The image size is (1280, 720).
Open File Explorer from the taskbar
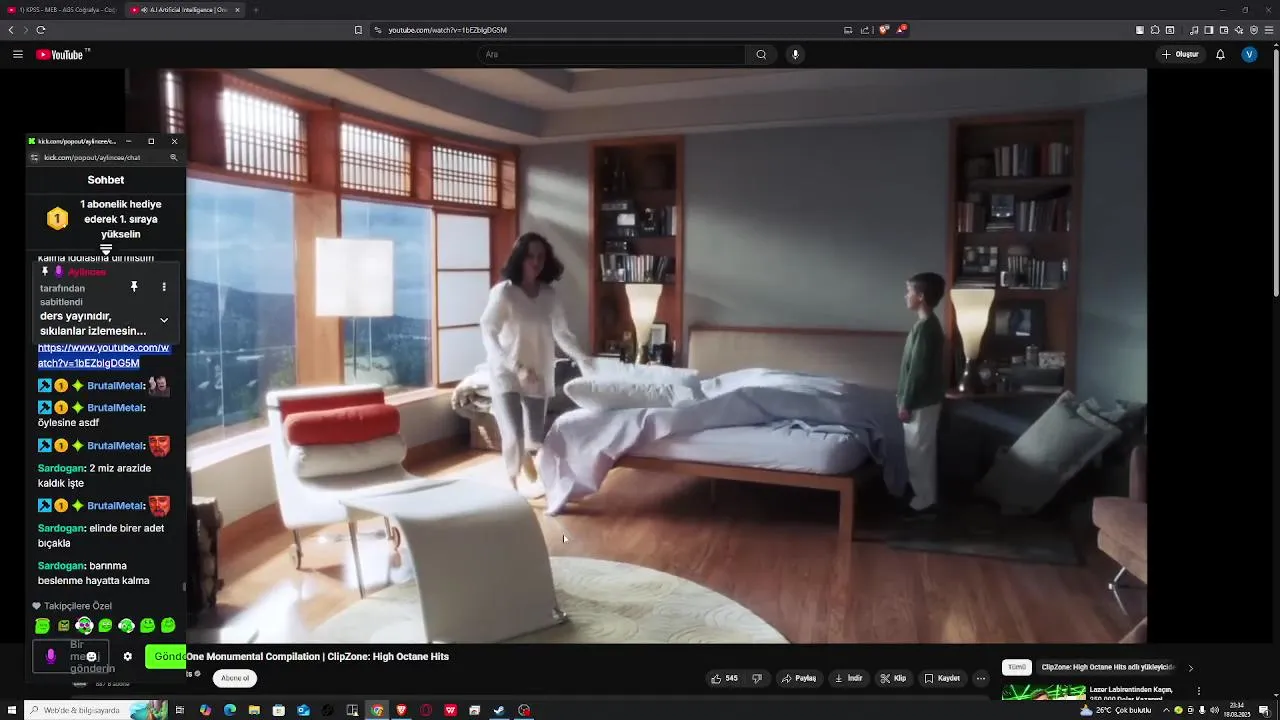coord(255,710)
